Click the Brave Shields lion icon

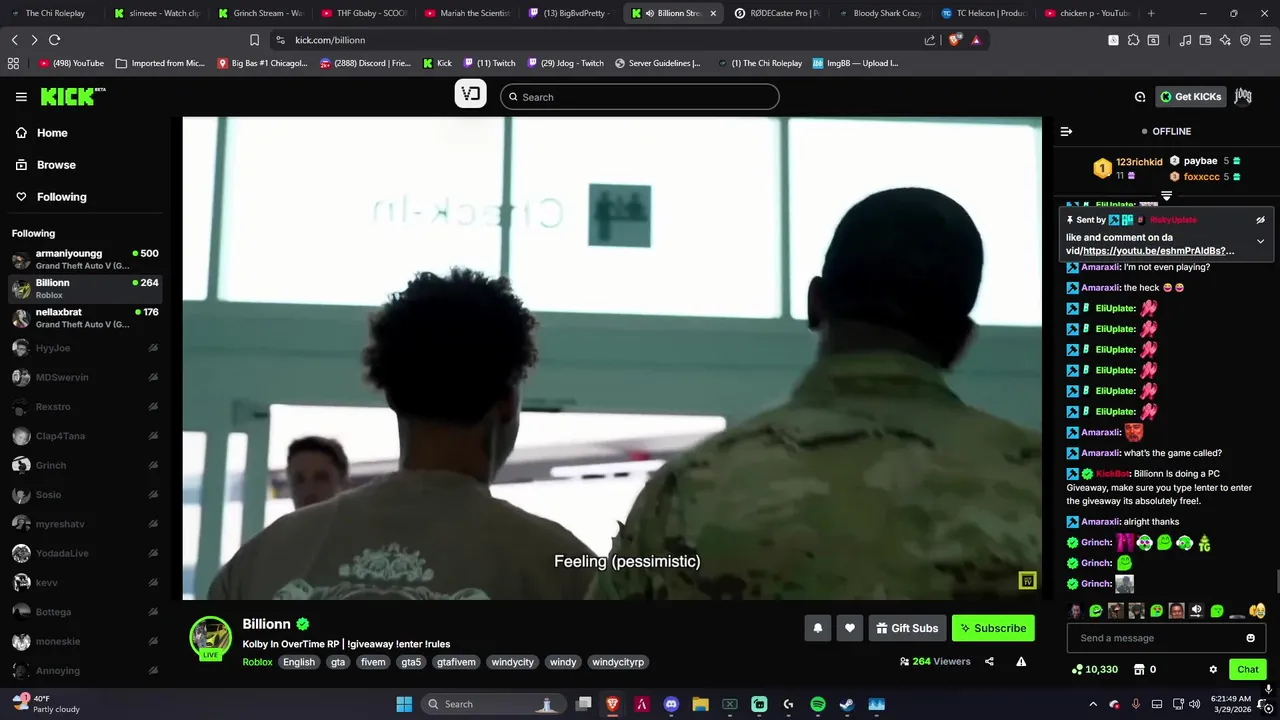tap(954, 40)
